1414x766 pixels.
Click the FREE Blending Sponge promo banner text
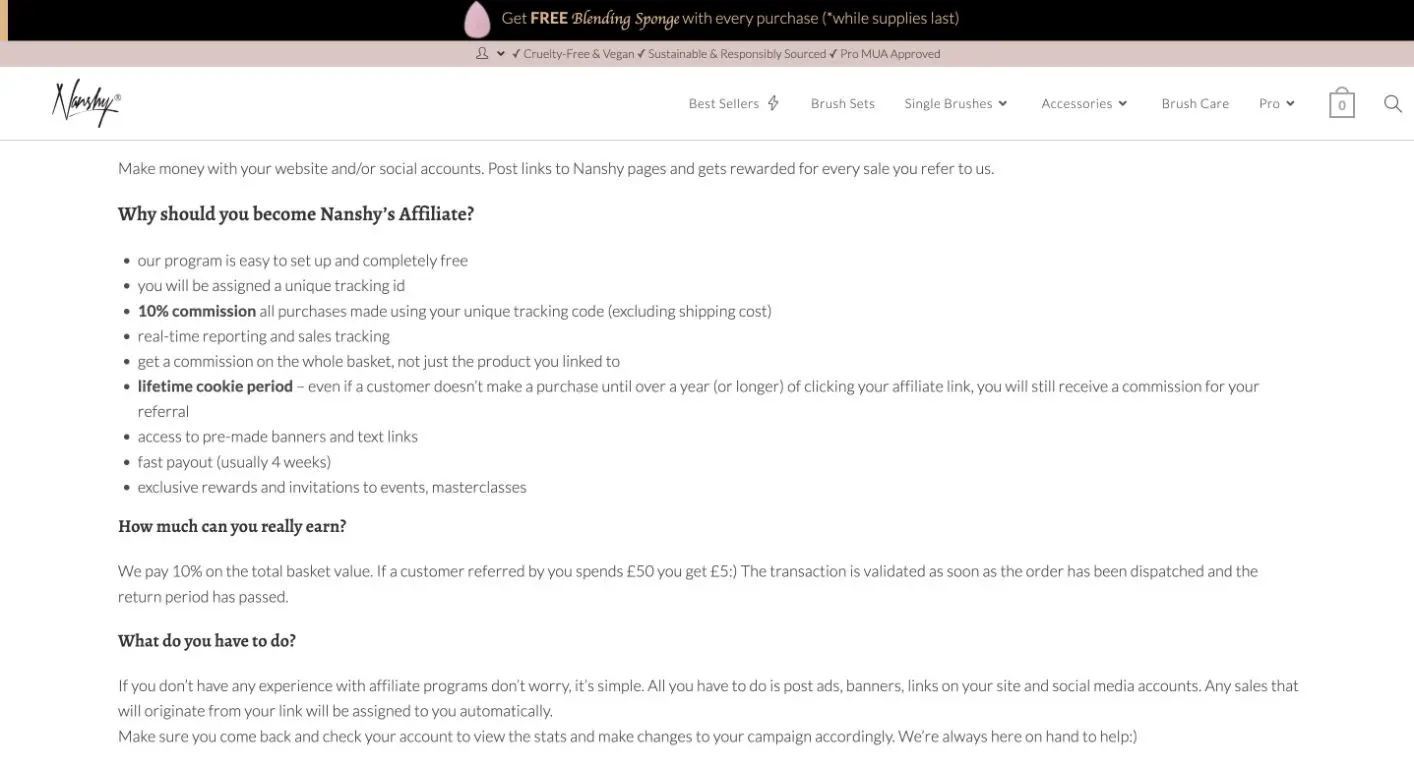pyautogui.click(x=730, y=18)
